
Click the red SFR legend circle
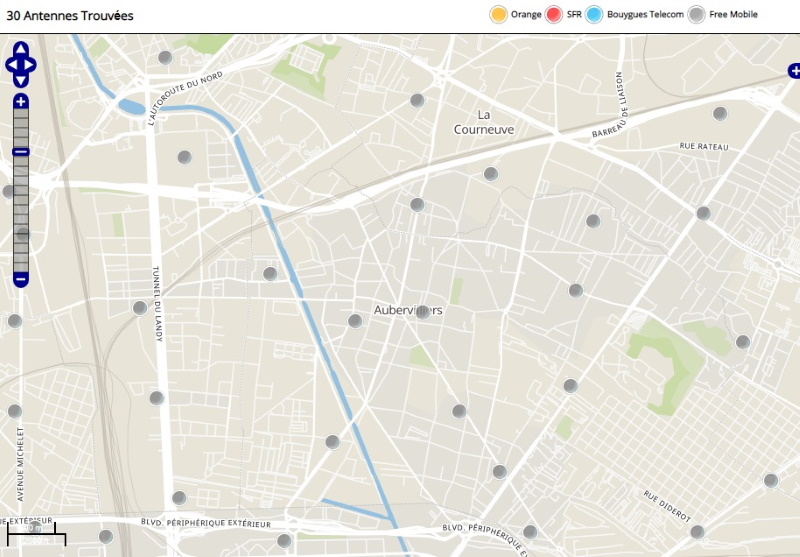tap(554, 14)
